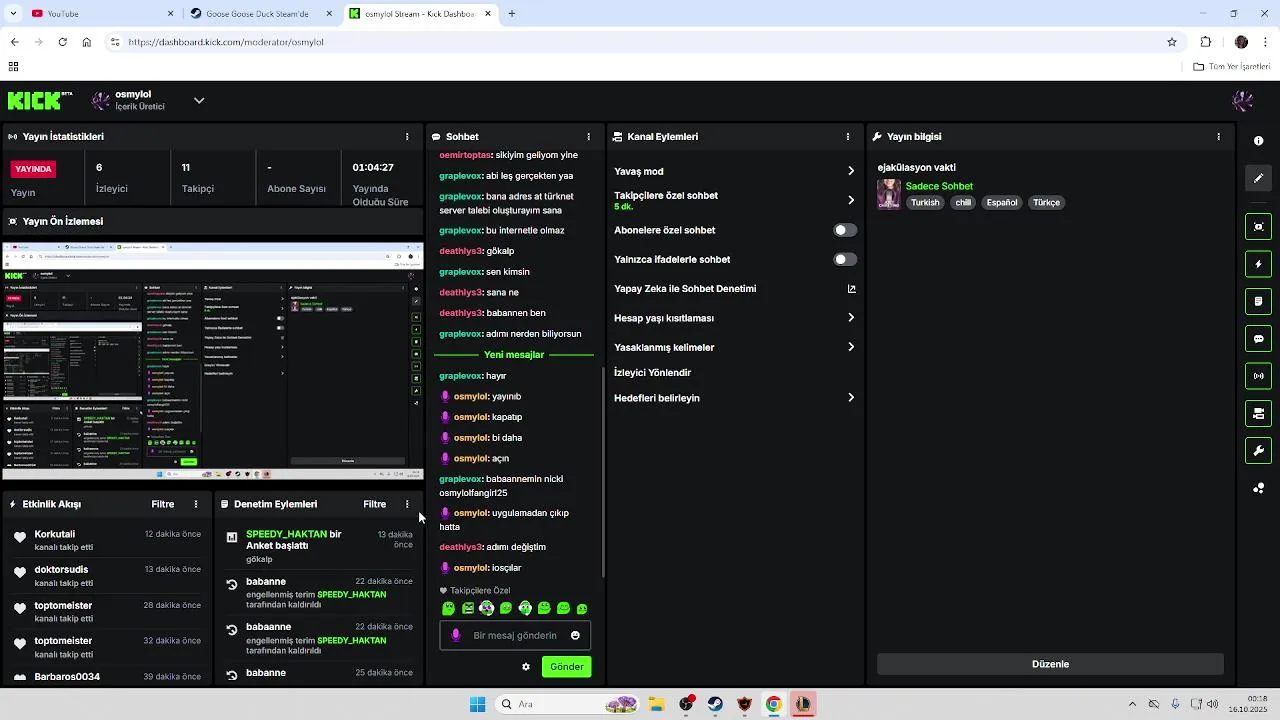Viewport: 1280px width, 720px height.
Task: Click the stream preview thumbnail
Action: [213, 360]
